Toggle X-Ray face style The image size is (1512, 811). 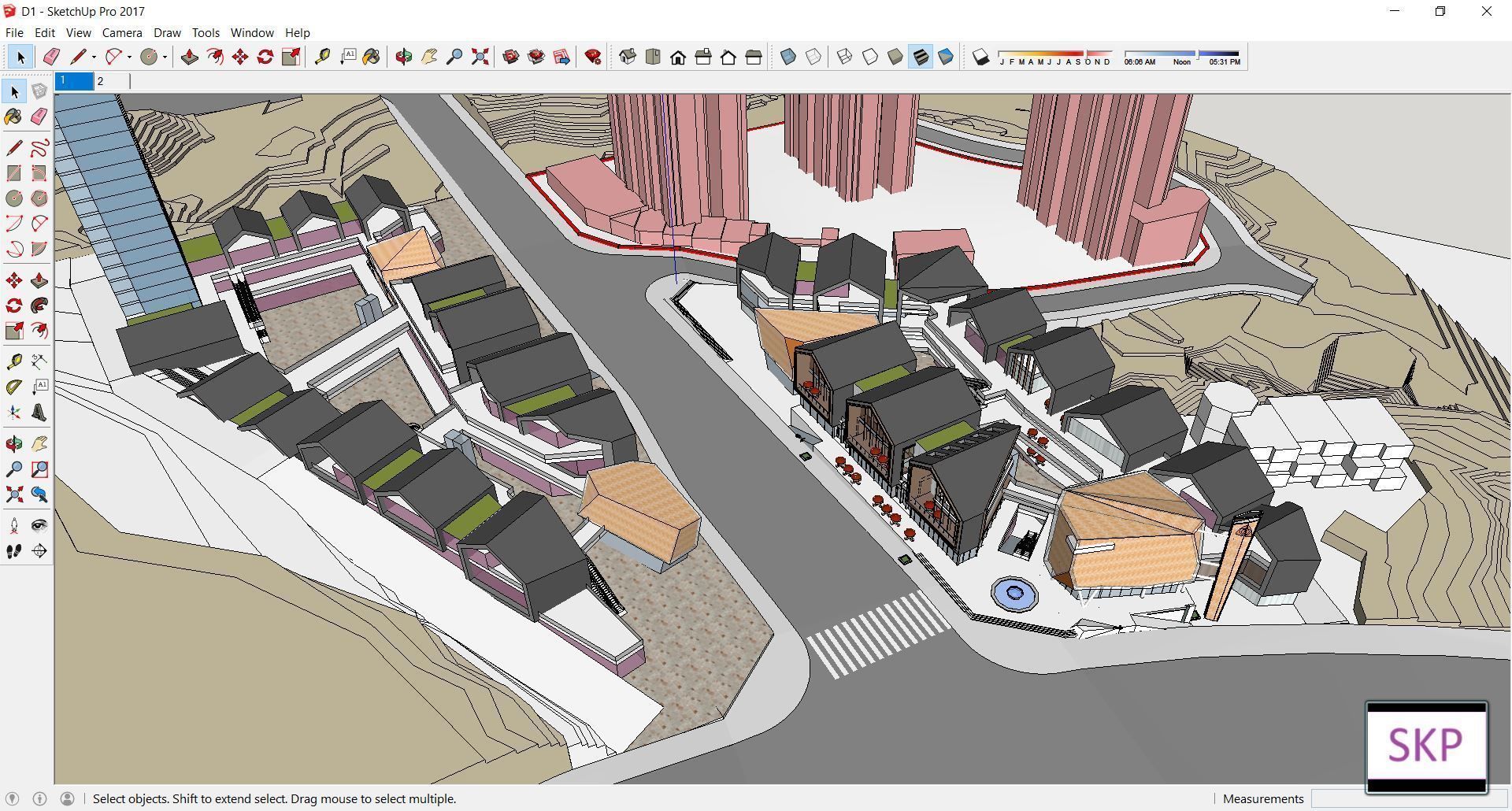click(x=788, y=57)
